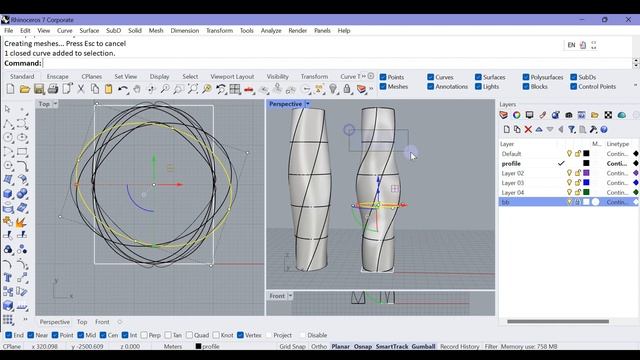The image size is (640, 360).
Task: Toggle lock icon of Layer 03
Action: (578, 183)
